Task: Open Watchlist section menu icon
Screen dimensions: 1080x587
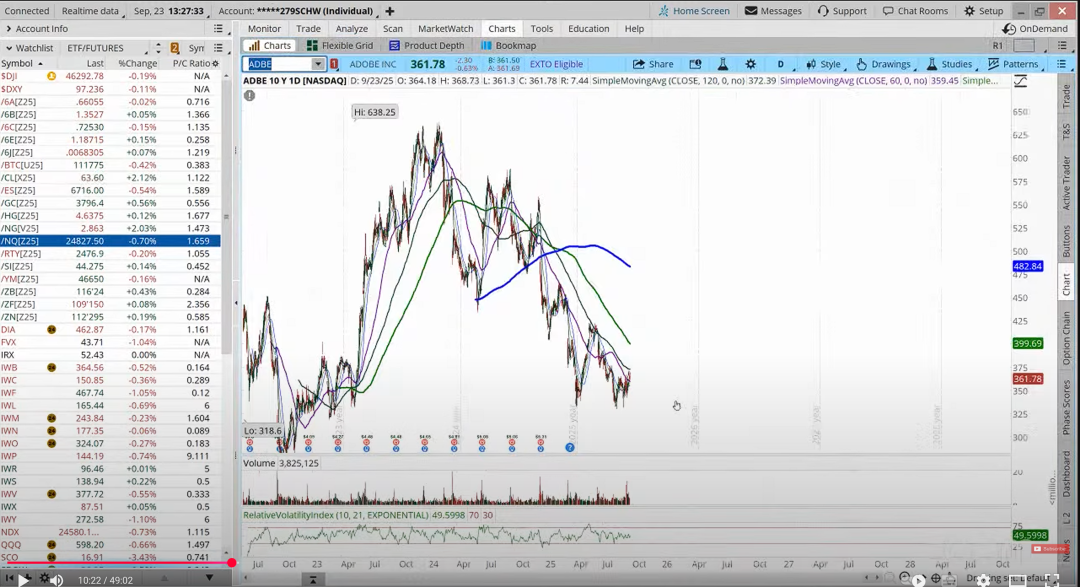Action: coord(218,48)
